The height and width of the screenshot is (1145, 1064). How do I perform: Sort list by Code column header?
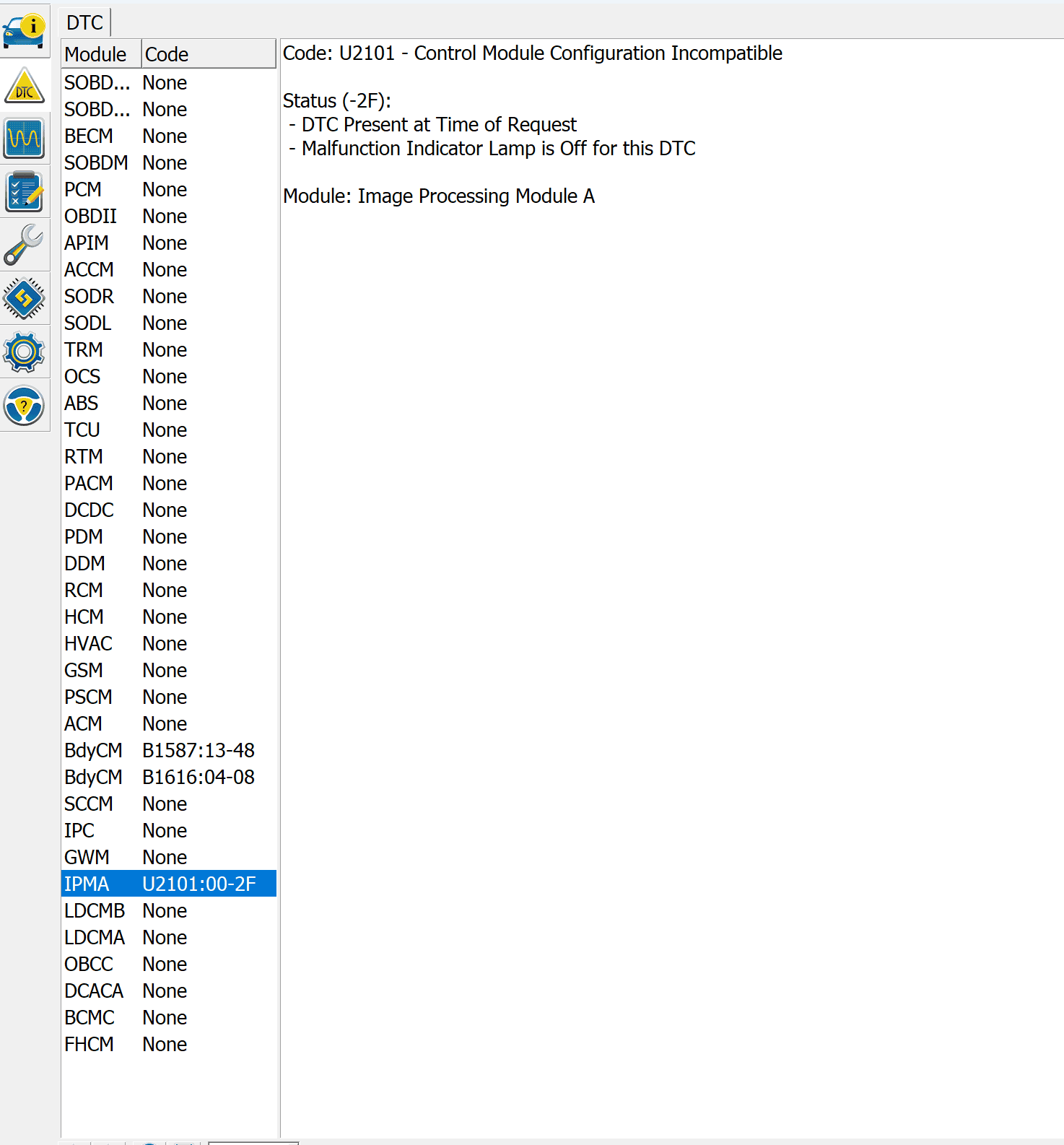point(208,54)
